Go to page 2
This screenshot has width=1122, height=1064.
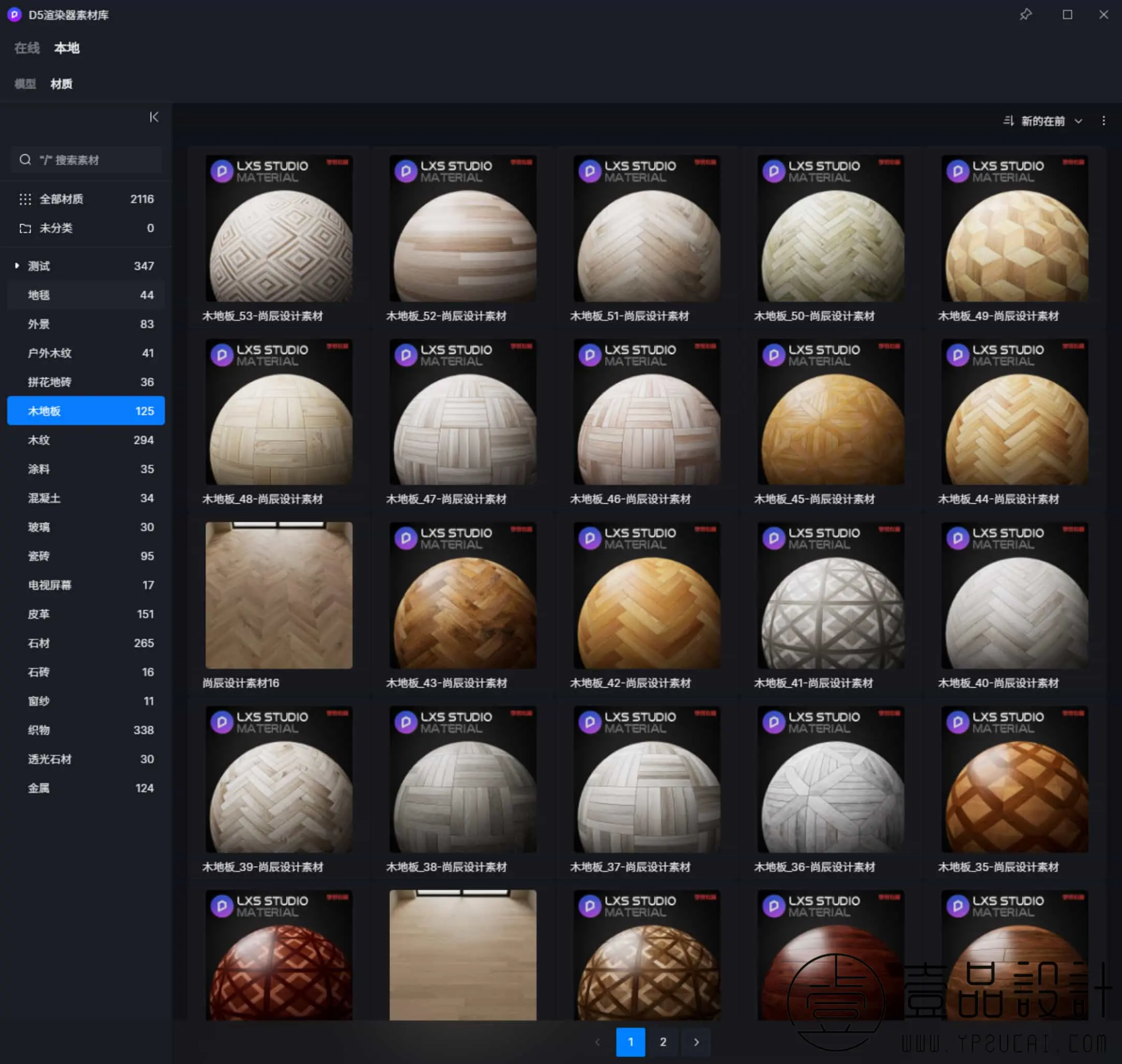(663, 1042)
